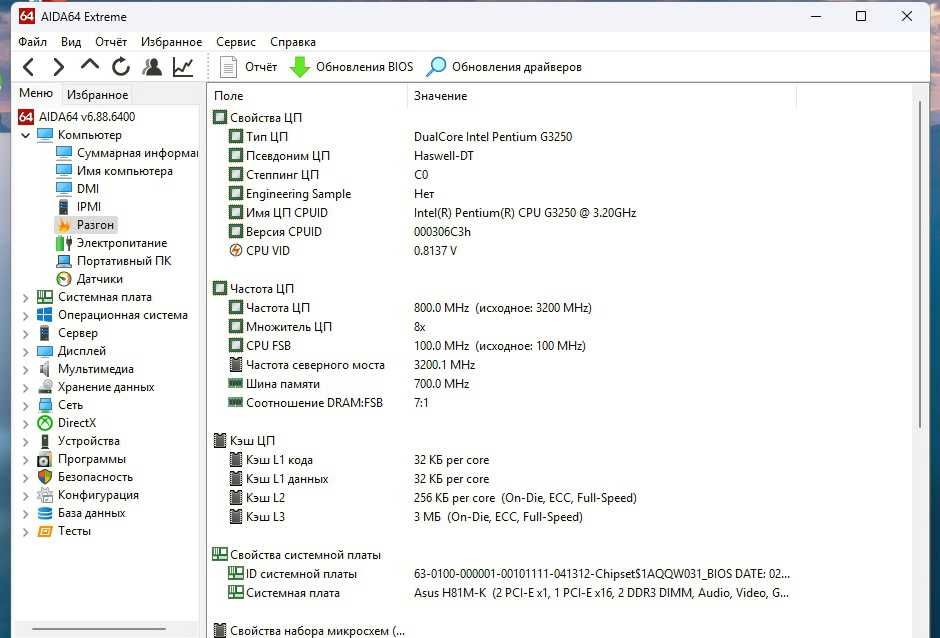This screenshot has height=638, width=940.
Task: Open the Файл menu
Action: coord(32,42)
